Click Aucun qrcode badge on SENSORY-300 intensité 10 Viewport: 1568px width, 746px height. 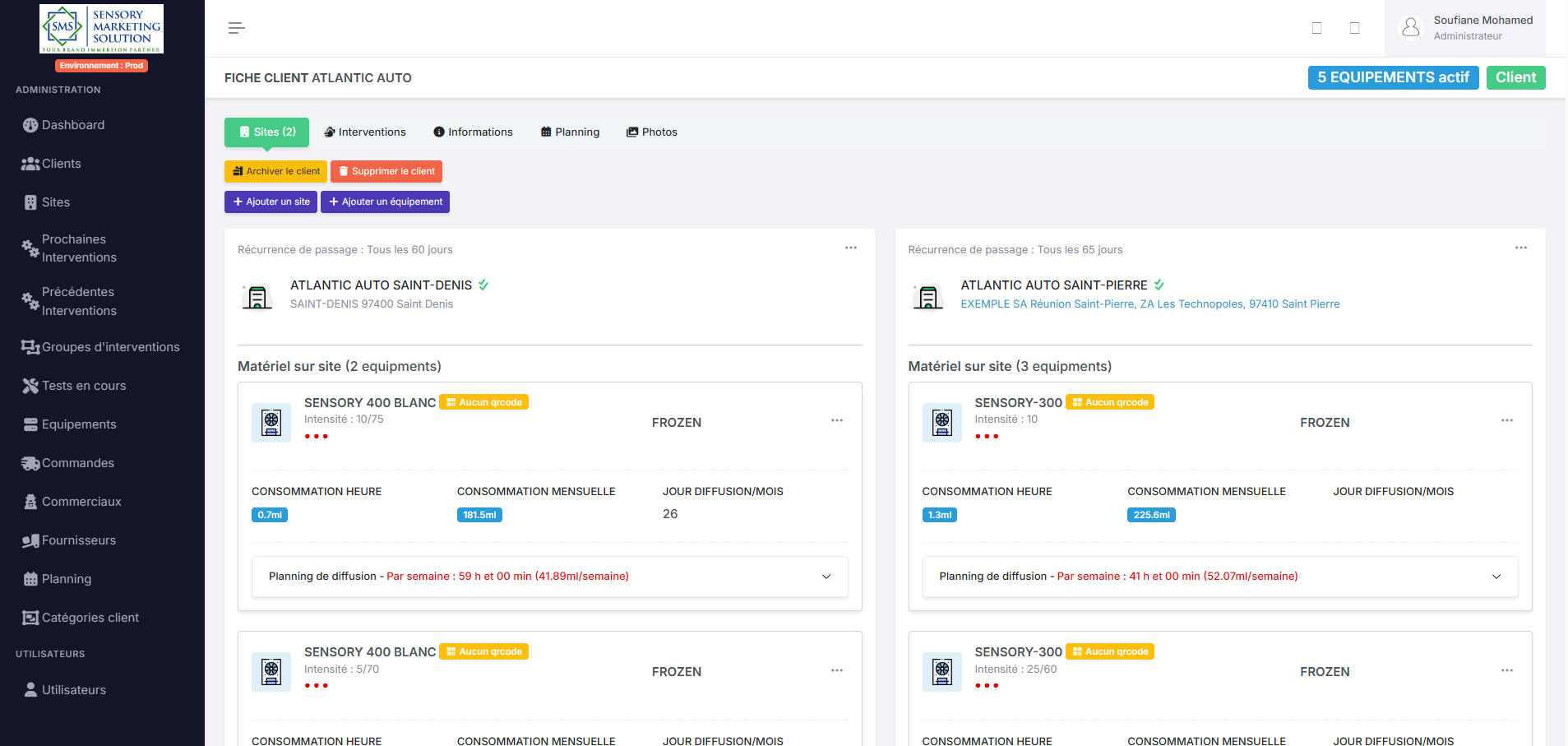click(x=1110, y=402)
